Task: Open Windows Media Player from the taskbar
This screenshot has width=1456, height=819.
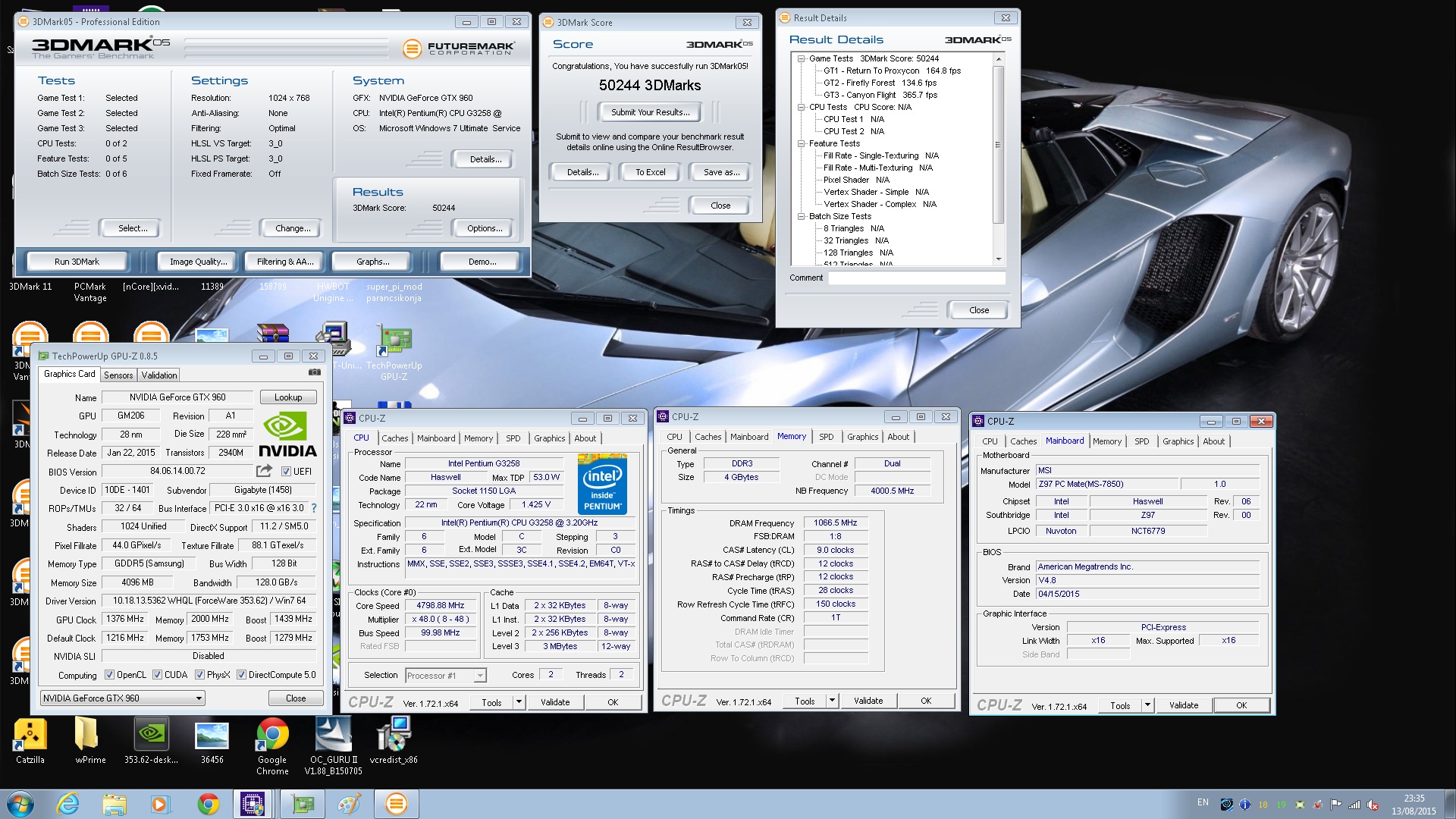Action: pos(160,804)
